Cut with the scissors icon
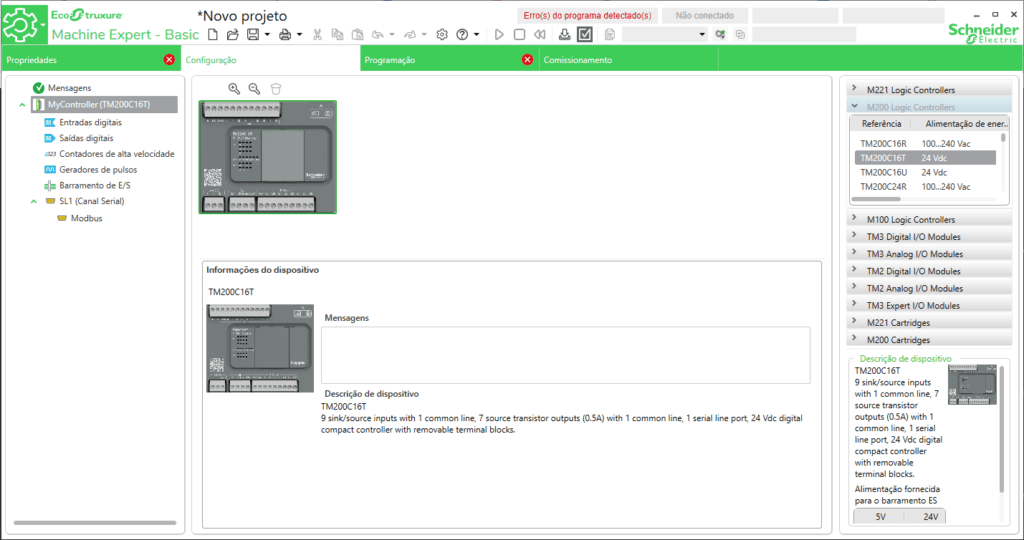Screen dimensions: 1024x540 click(317, 35)
